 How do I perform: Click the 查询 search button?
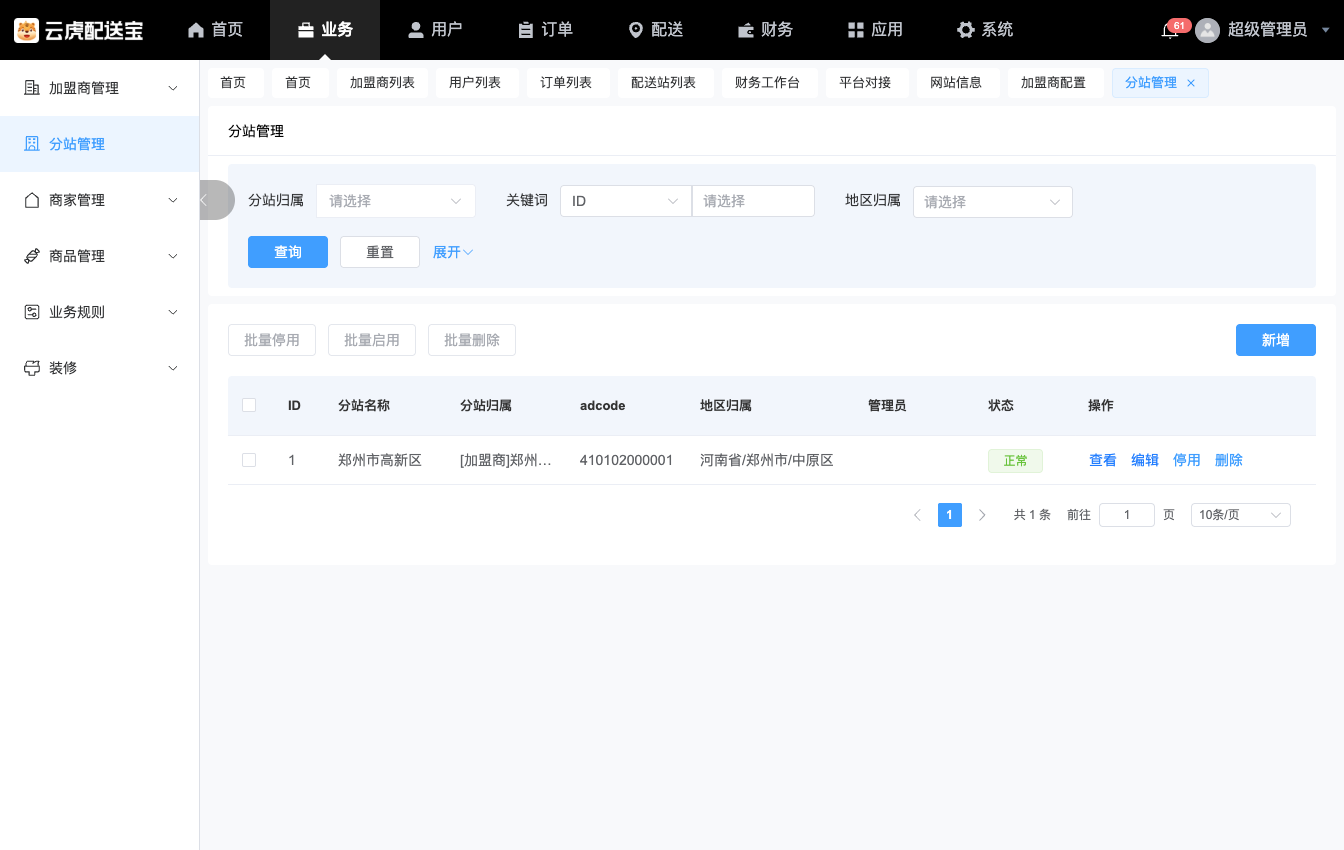[288, 252]
